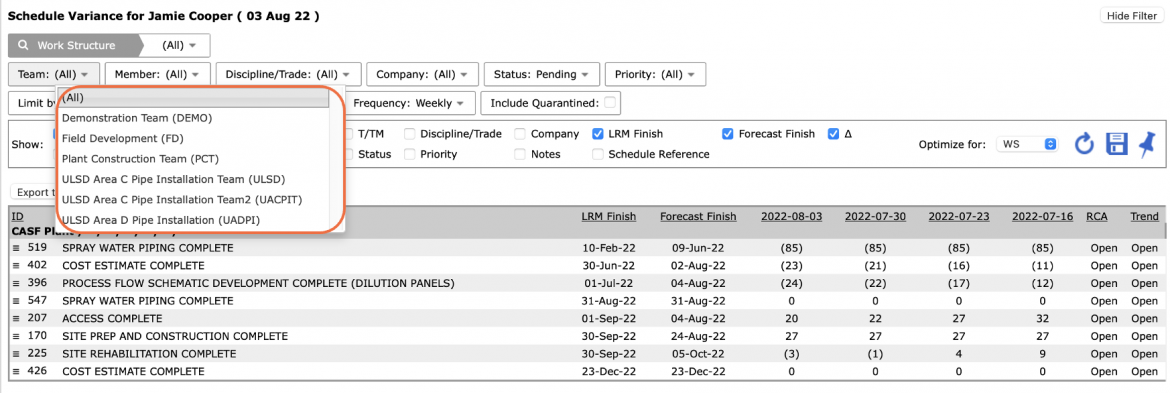The height and width of the screenshot is (393, 1170).
Task: Open row menu icon for ID 170
Action: click(16, 336)
